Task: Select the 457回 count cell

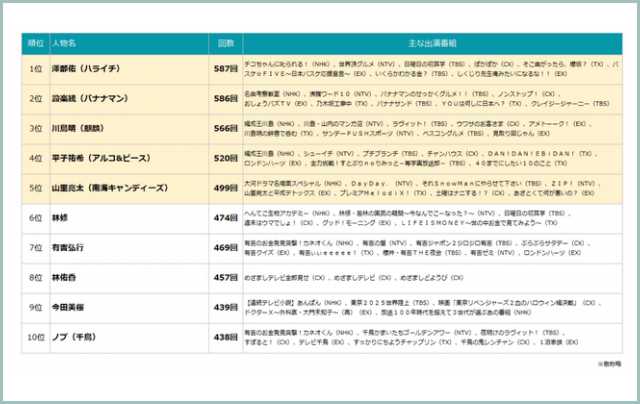Action: pyautogui.click(x=225, y=277)
